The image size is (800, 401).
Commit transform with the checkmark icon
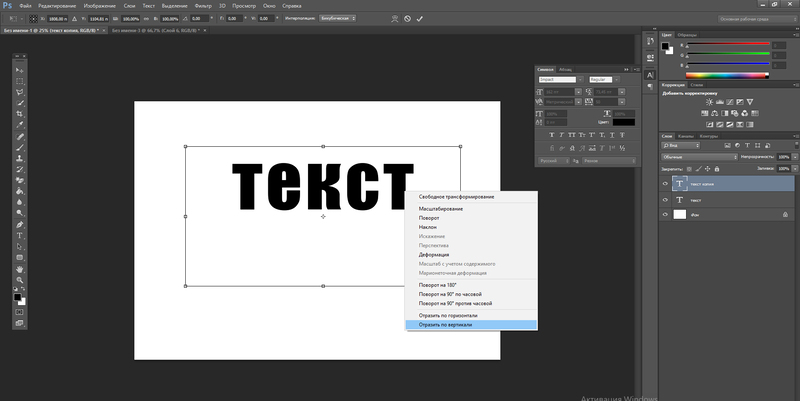[x=419, y=18]
